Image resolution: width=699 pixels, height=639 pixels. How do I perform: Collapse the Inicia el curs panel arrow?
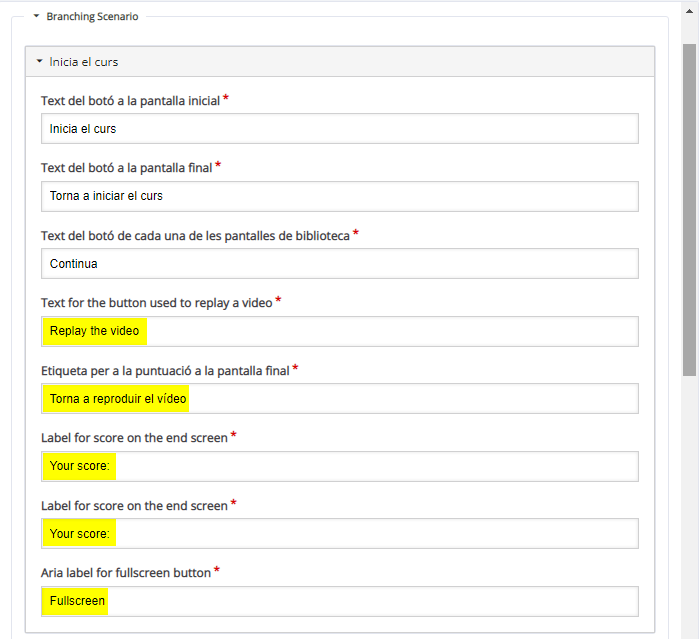point(40,61)
